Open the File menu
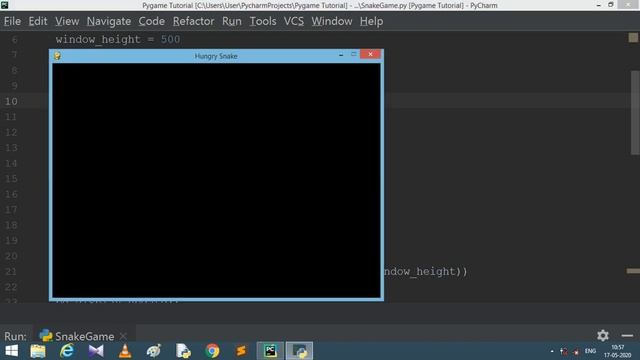This screenshot has width=640, height=360. pos(12,21)
